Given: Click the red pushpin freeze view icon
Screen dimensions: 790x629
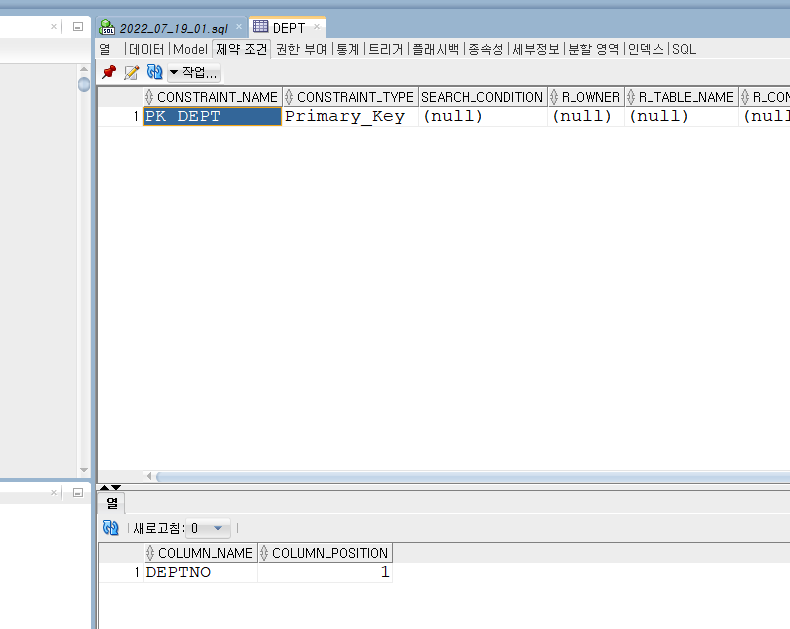Looking at the screenshot, I should click(109, 73).
